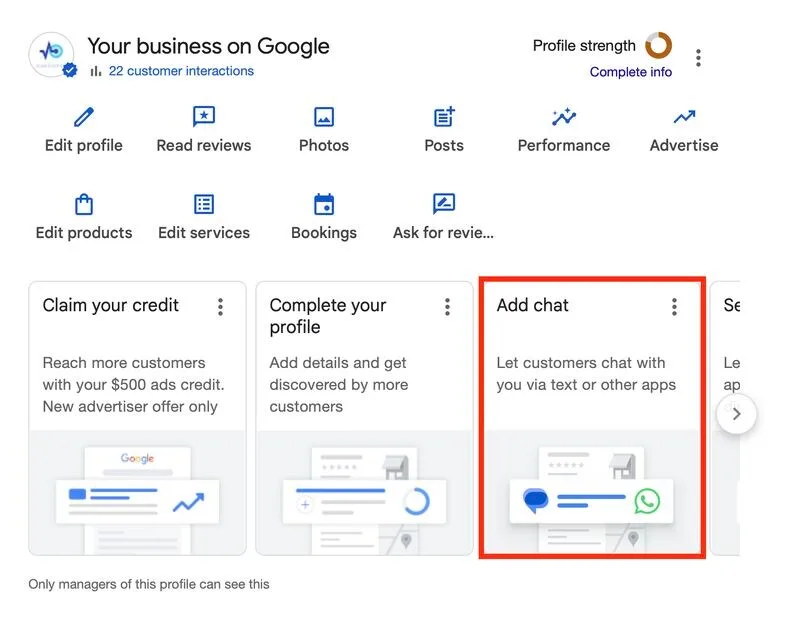The image size is (800, 617).
Task: Open options menu on Complete your profile card
Action: (x=447, y=307)
